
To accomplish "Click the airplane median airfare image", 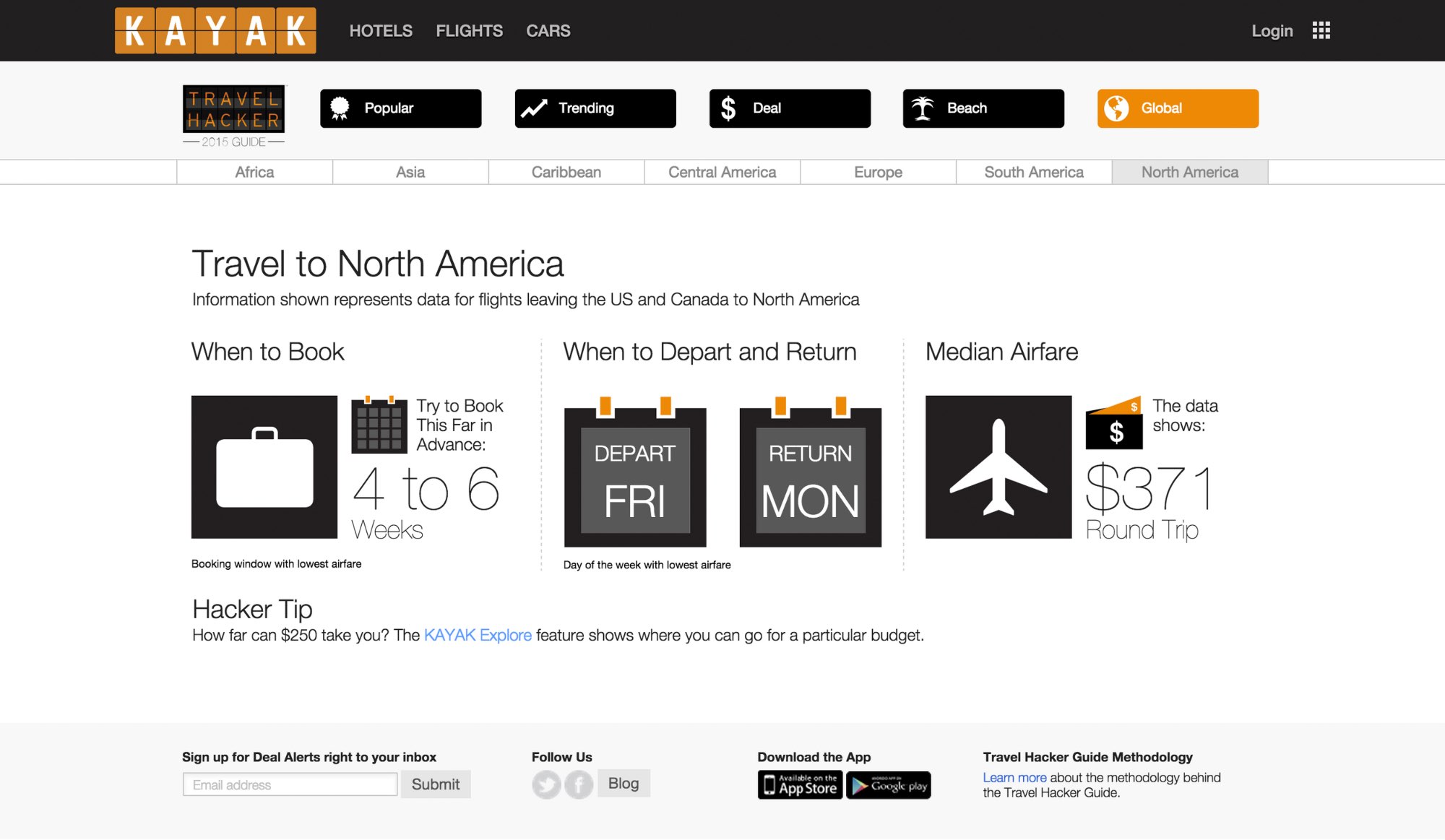I will click(998, 467).
